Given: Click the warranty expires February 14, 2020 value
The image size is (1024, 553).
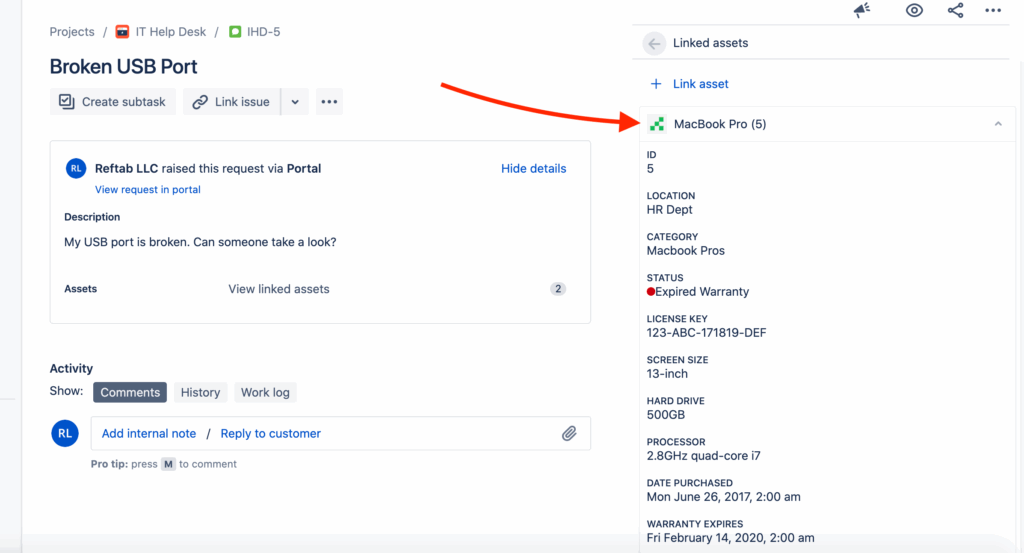Looking at the screenshot, I should (x=730, y=538).
